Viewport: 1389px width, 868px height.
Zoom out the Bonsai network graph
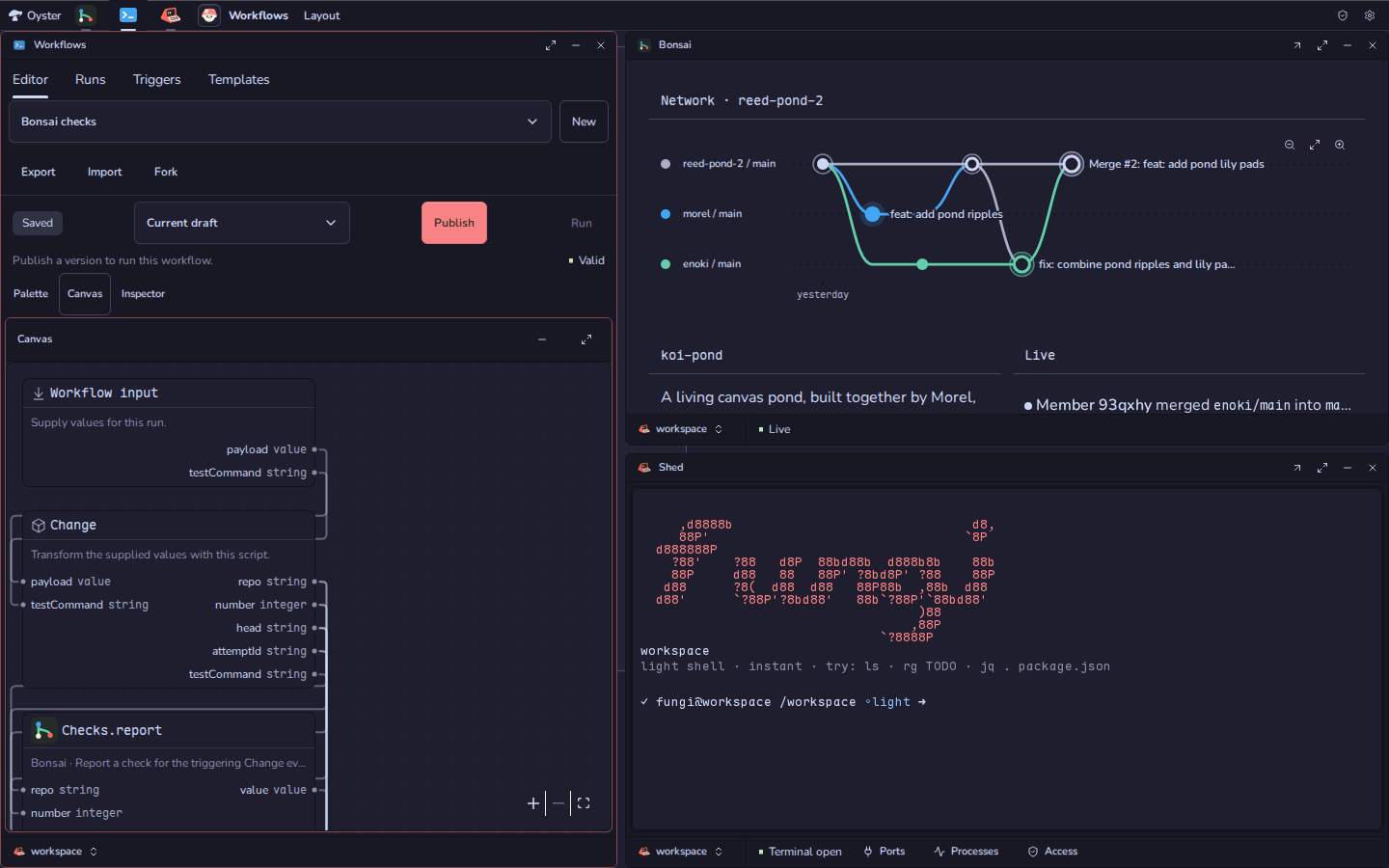click(x=1290, y=145)
